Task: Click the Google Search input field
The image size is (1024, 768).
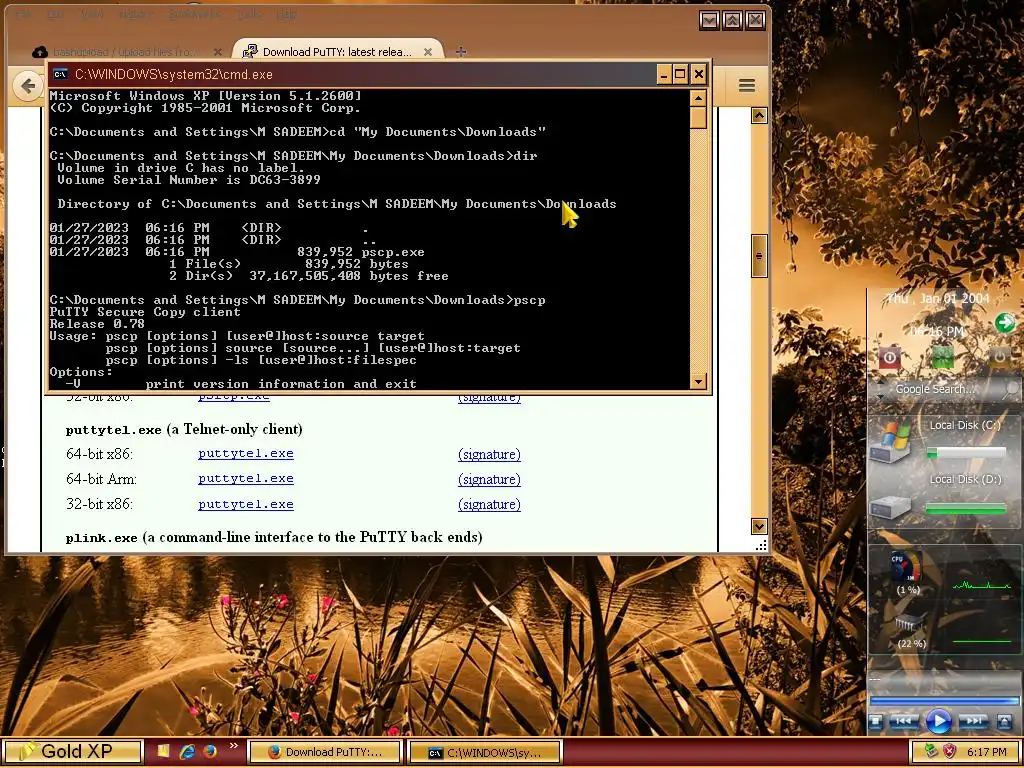Action: pos(936,389)
